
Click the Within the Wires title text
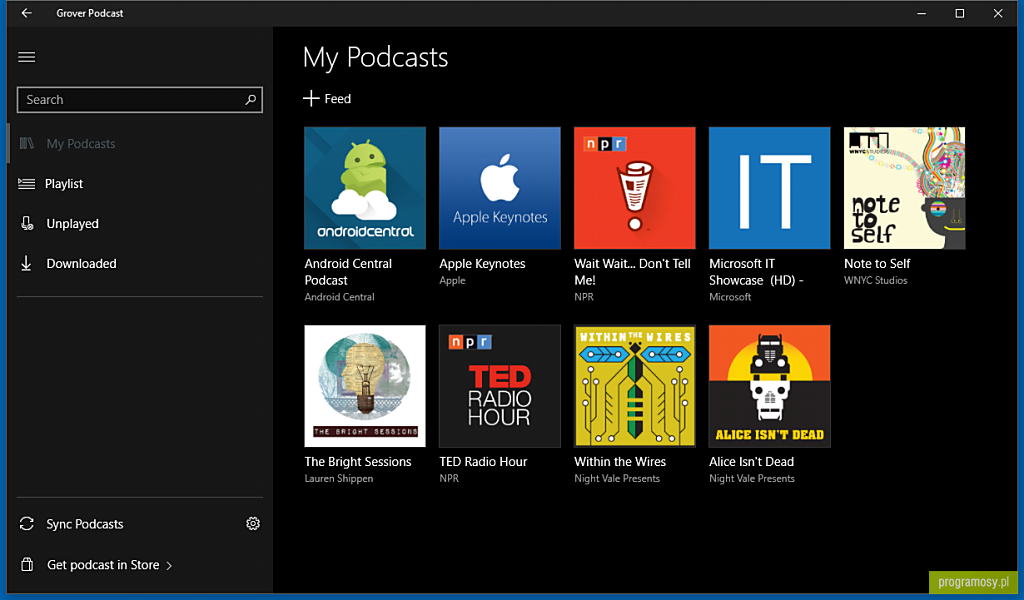click(620, 462)
